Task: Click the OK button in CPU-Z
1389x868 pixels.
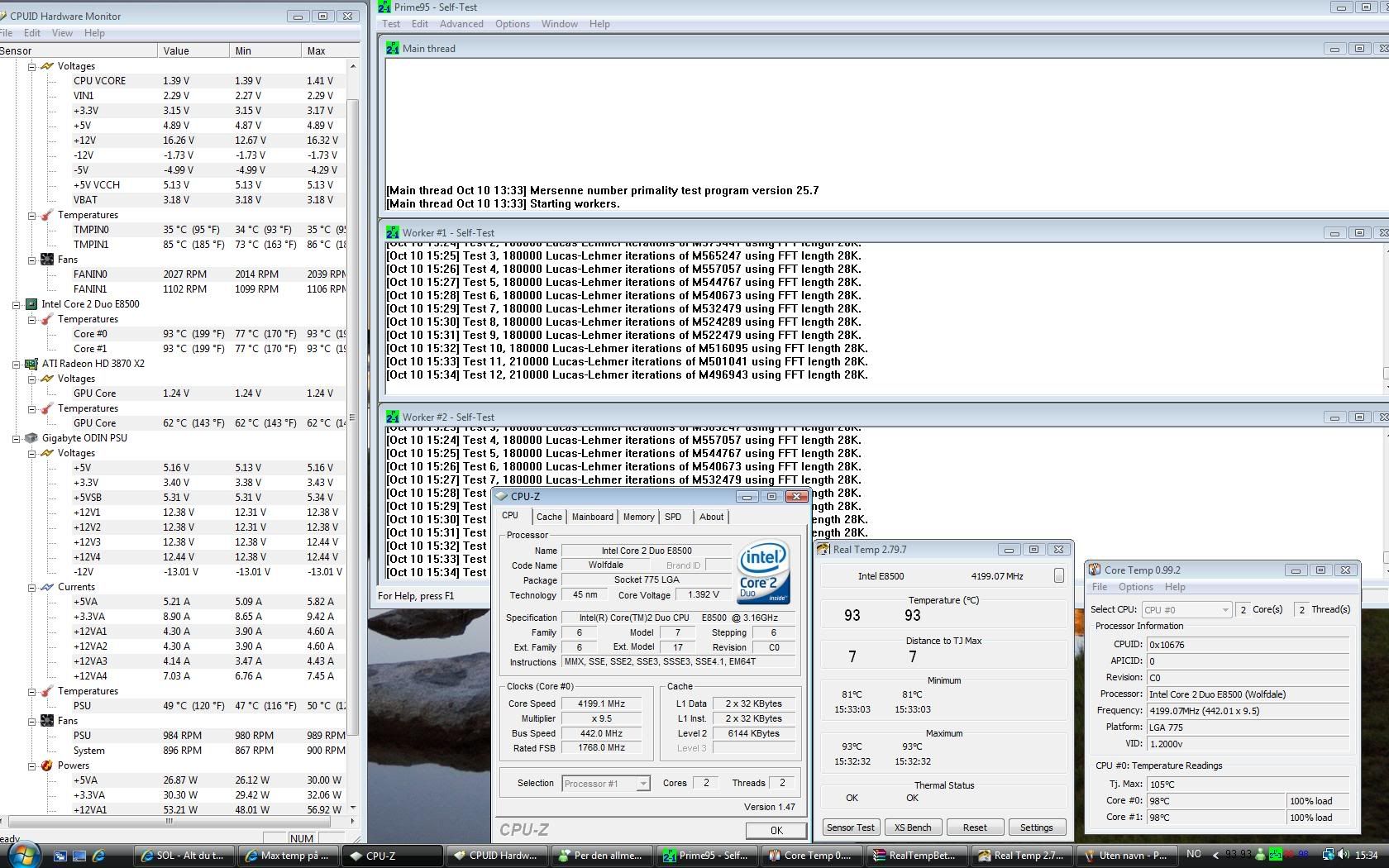Action: pyautogui.click(x=776, y=830)
